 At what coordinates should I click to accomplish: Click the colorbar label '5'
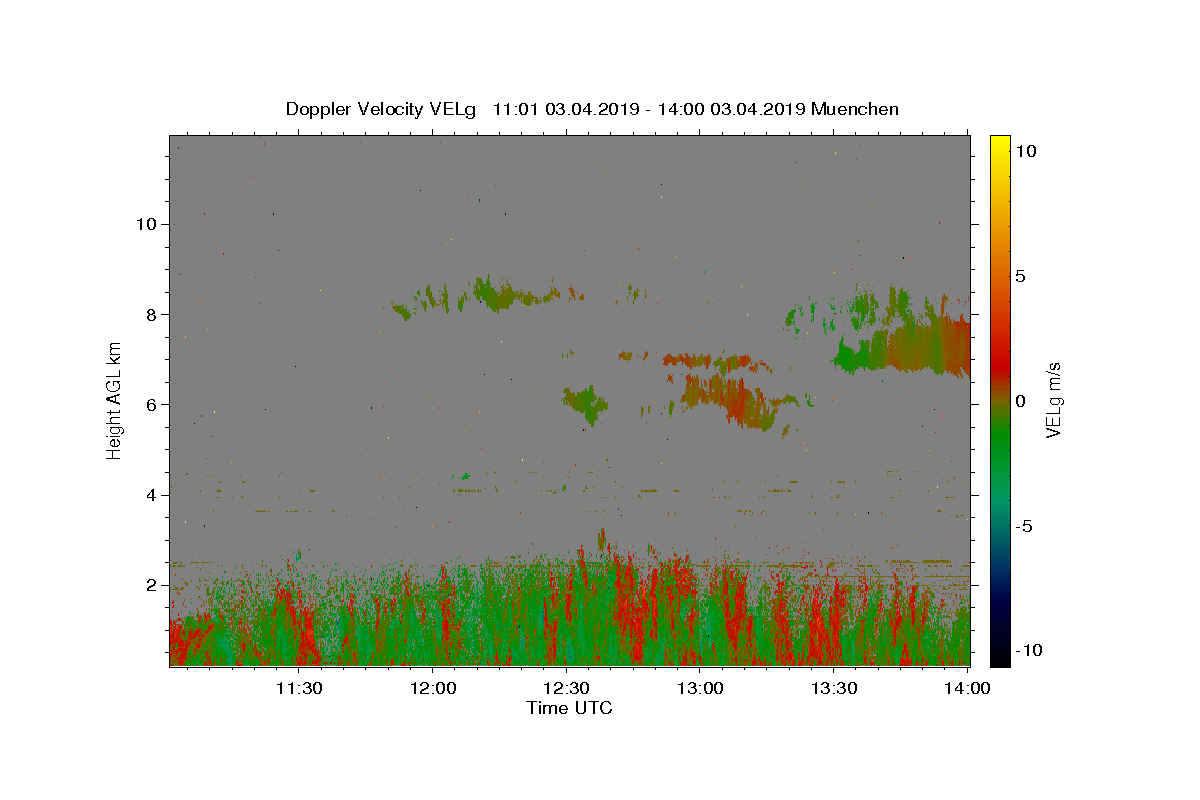point(1020,276)
